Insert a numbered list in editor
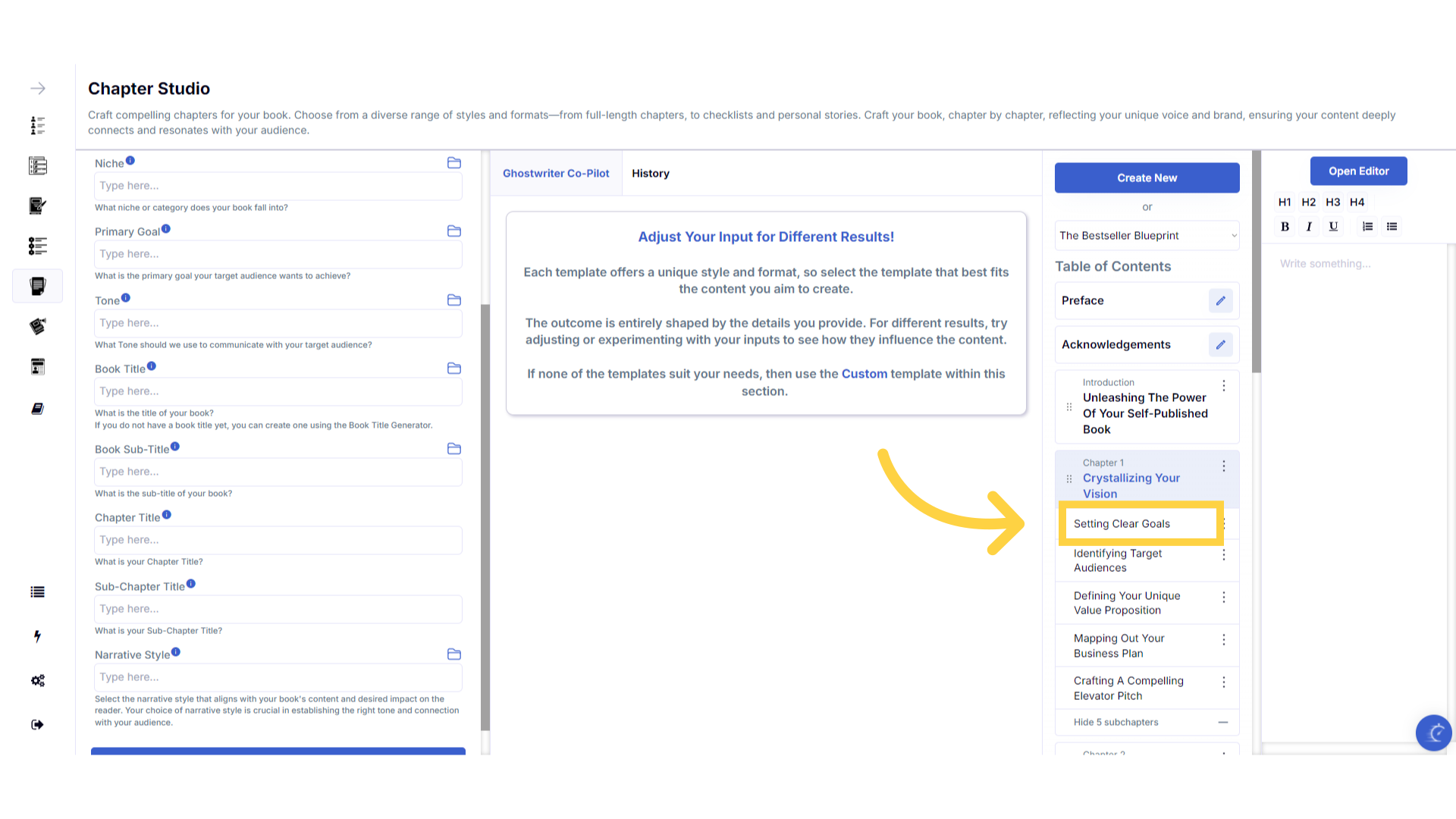 [x=1367, y=227]
